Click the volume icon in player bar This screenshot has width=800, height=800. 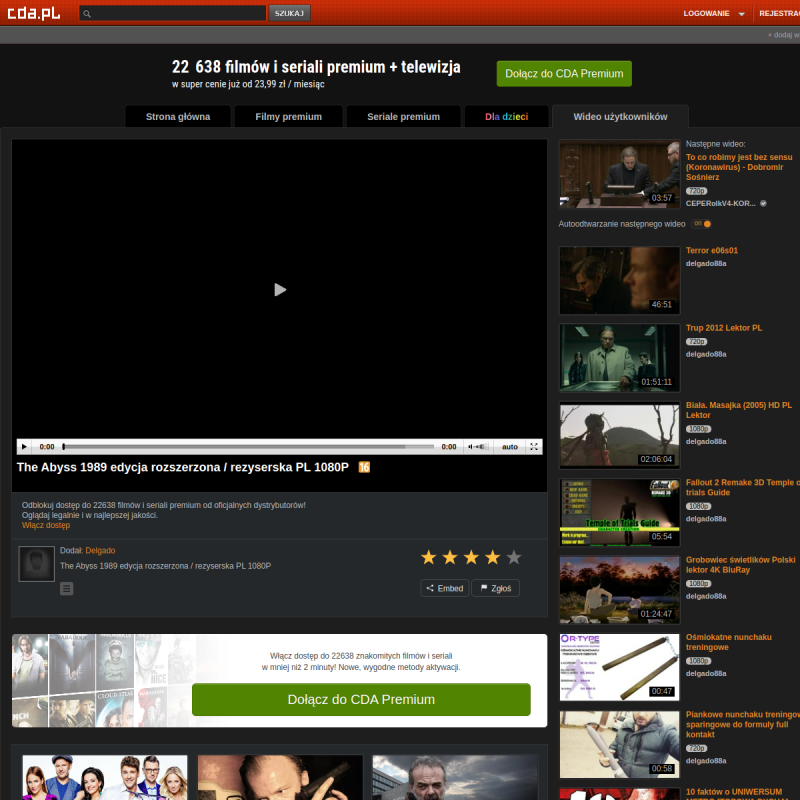click(476, 447)
